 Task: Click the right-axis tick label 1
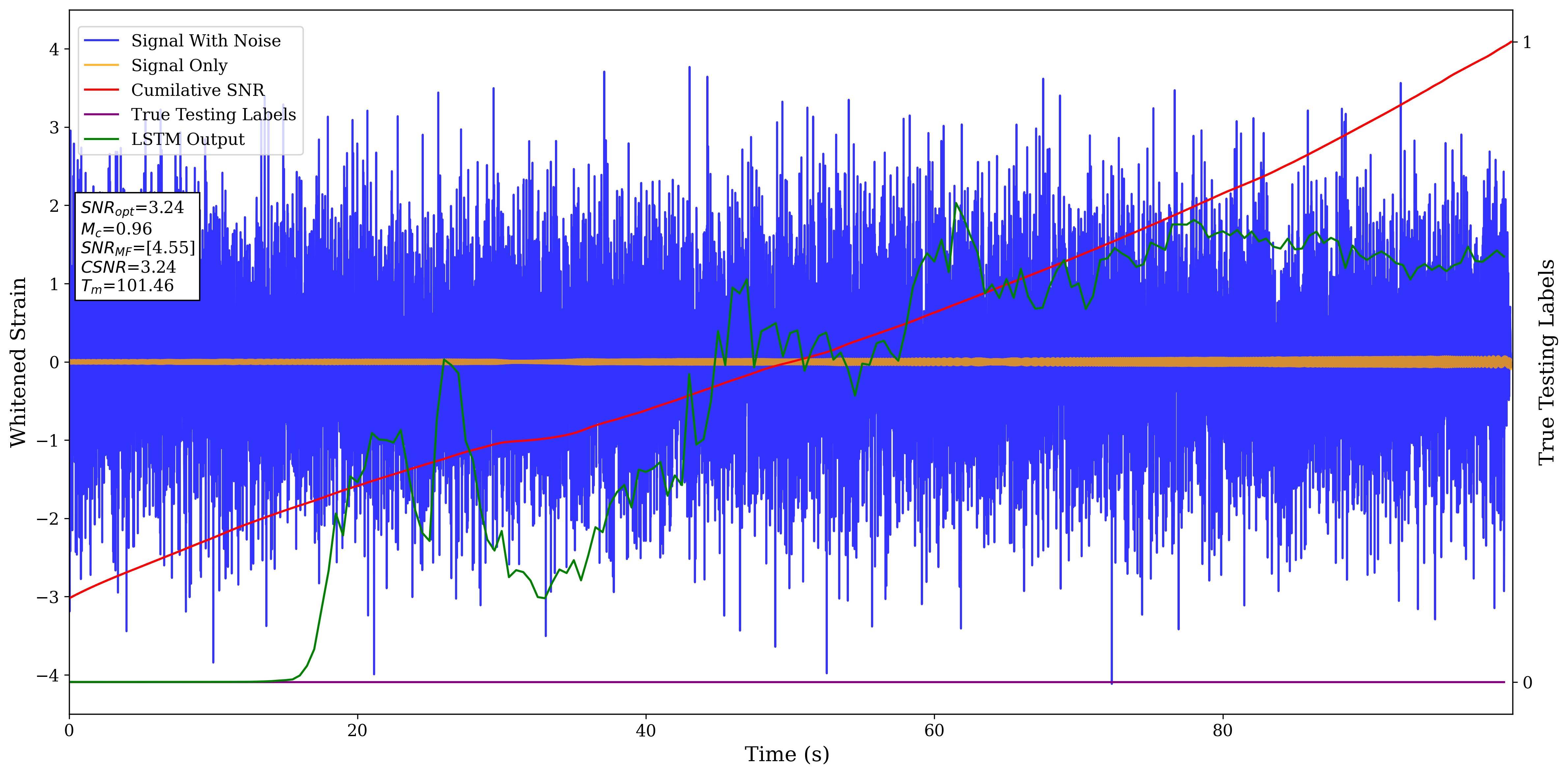(1526, 42)
